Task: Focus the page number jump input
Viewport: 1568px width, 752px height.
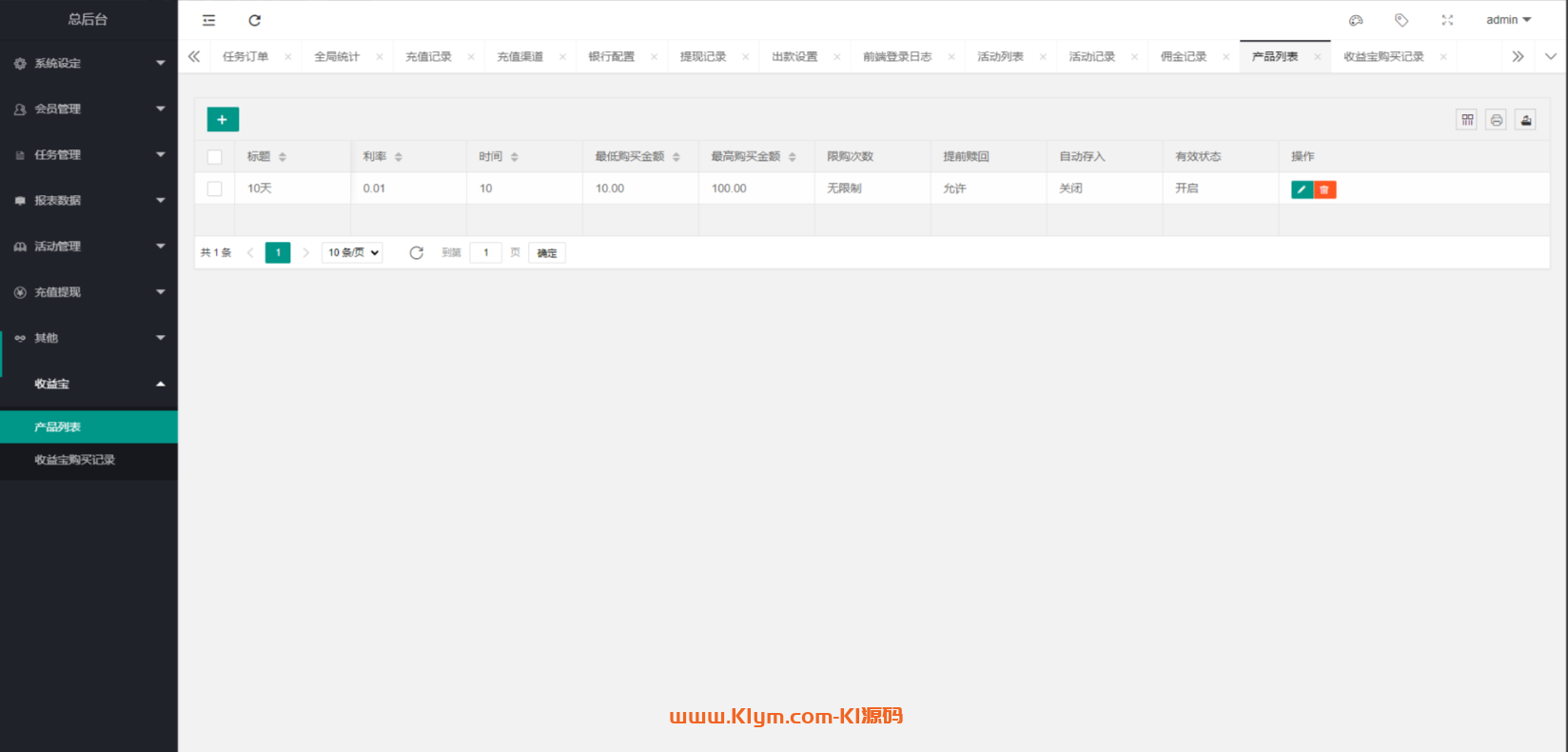Action: 485,252
